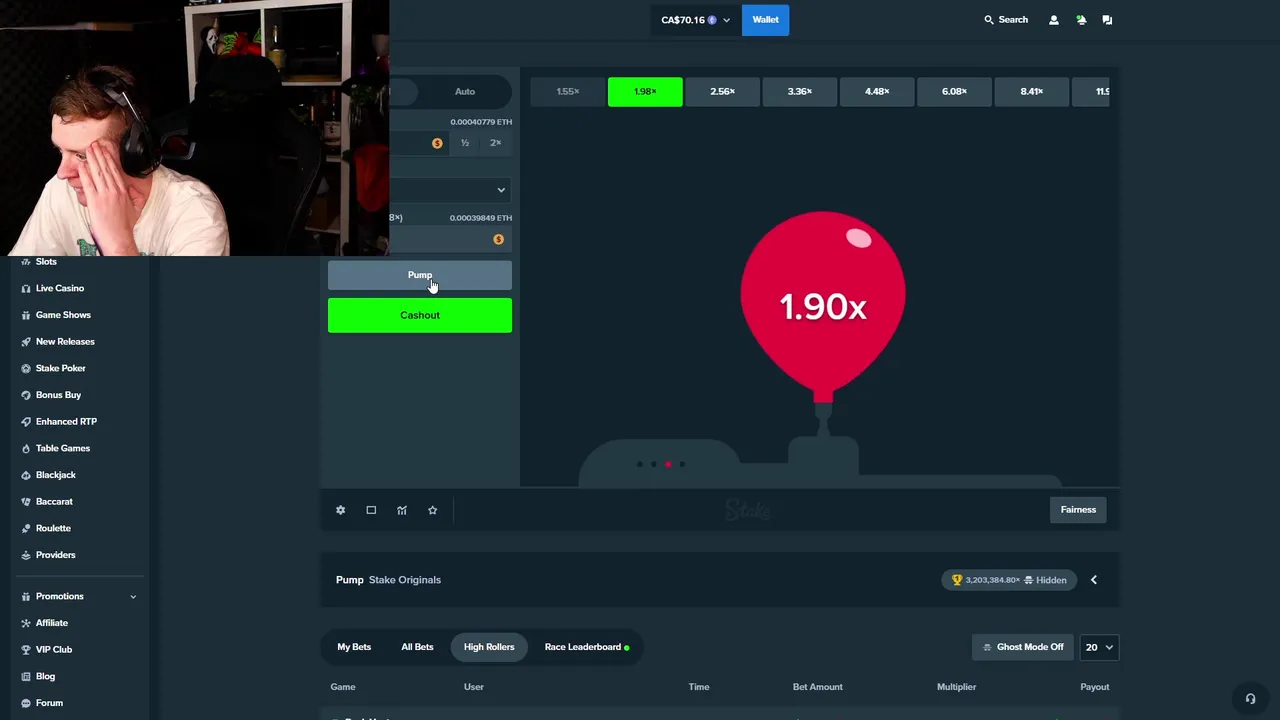Expand the CA$70.16 balance dropdown
Screen dimensions: 1280x720
tap(695, 20)
